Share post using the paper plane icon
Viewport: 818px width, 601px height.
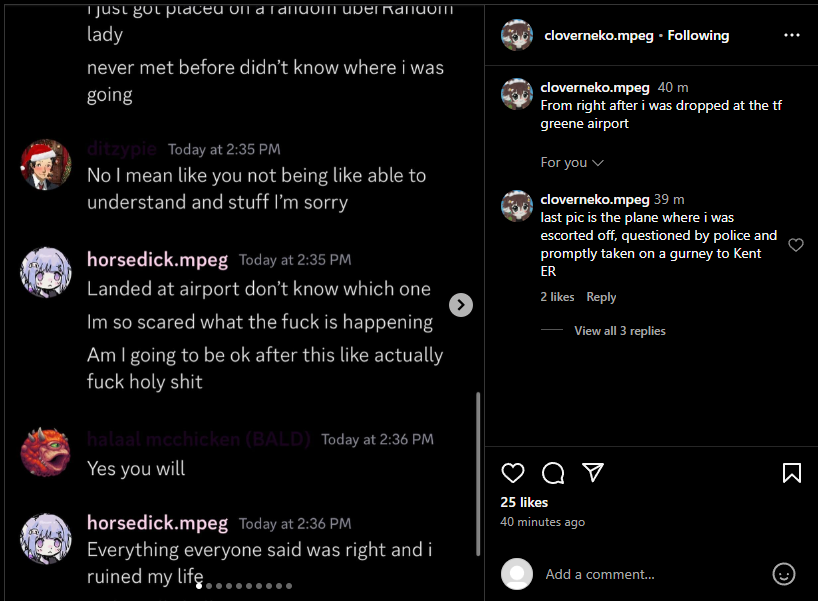[593, 472]
